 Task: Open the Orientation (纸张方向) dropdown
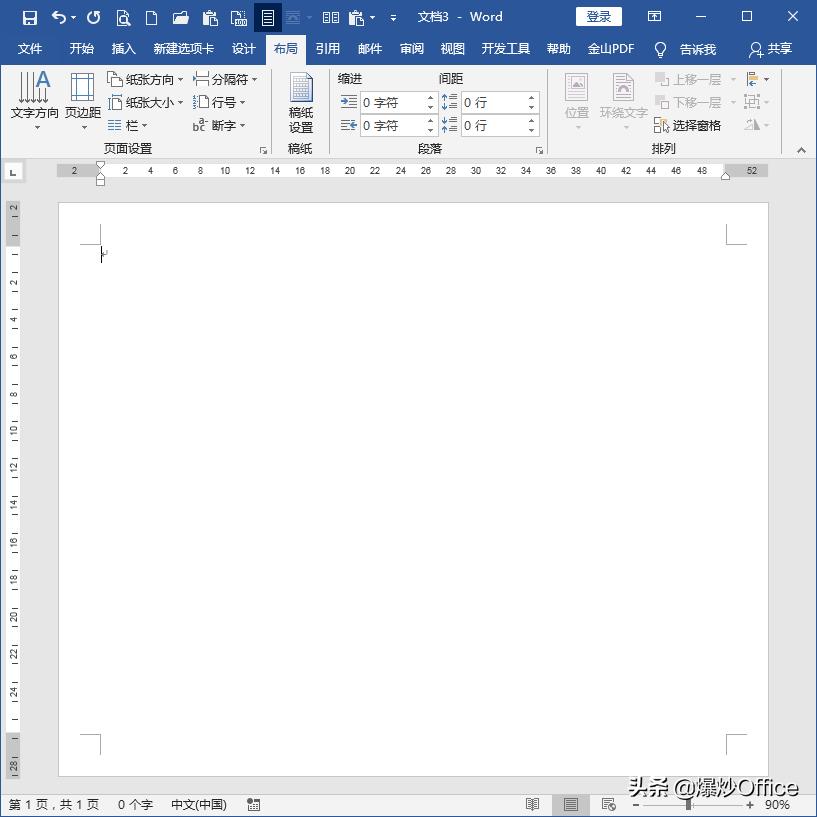145,79
